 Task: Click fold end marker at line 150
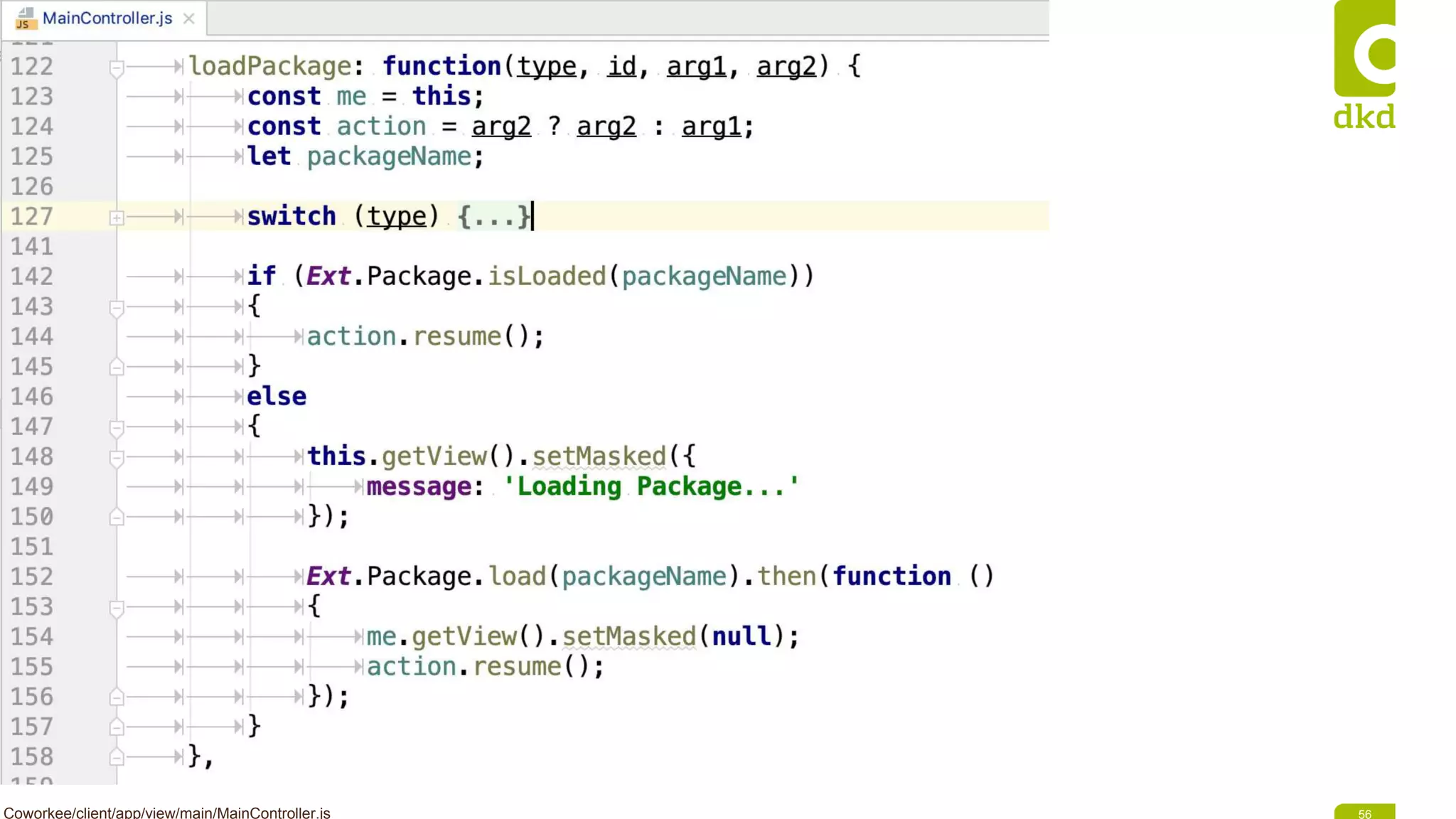point(117,518)
